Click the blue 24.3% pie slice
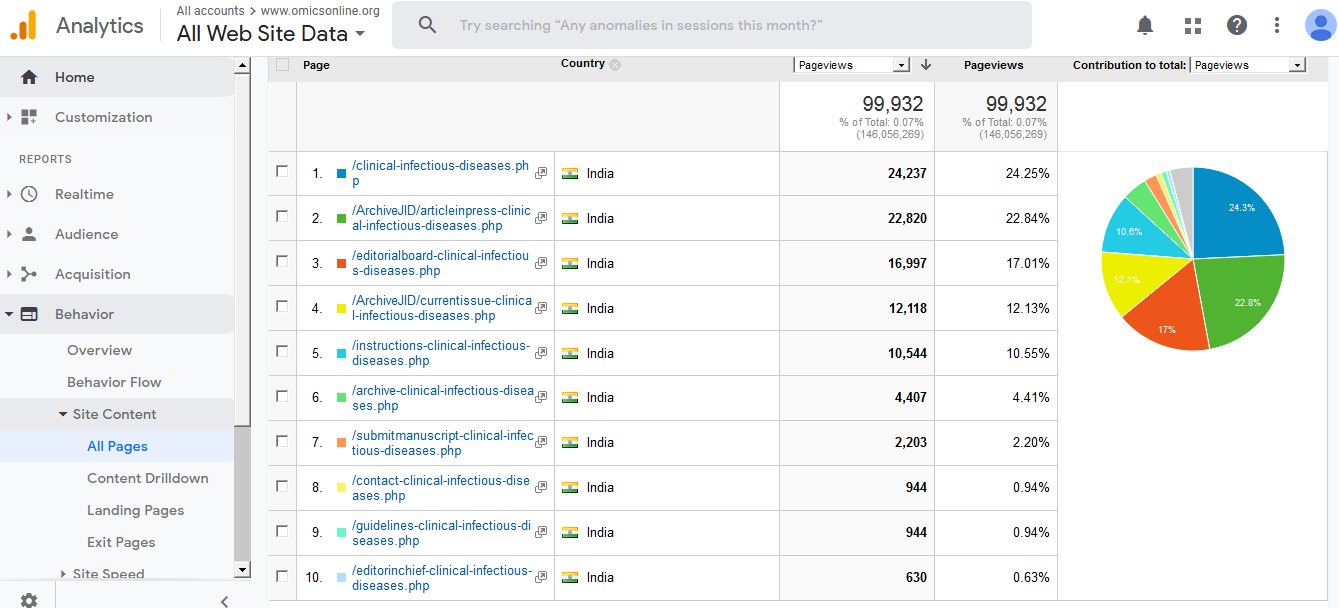1339x608 pixels. pos(1237,213)
